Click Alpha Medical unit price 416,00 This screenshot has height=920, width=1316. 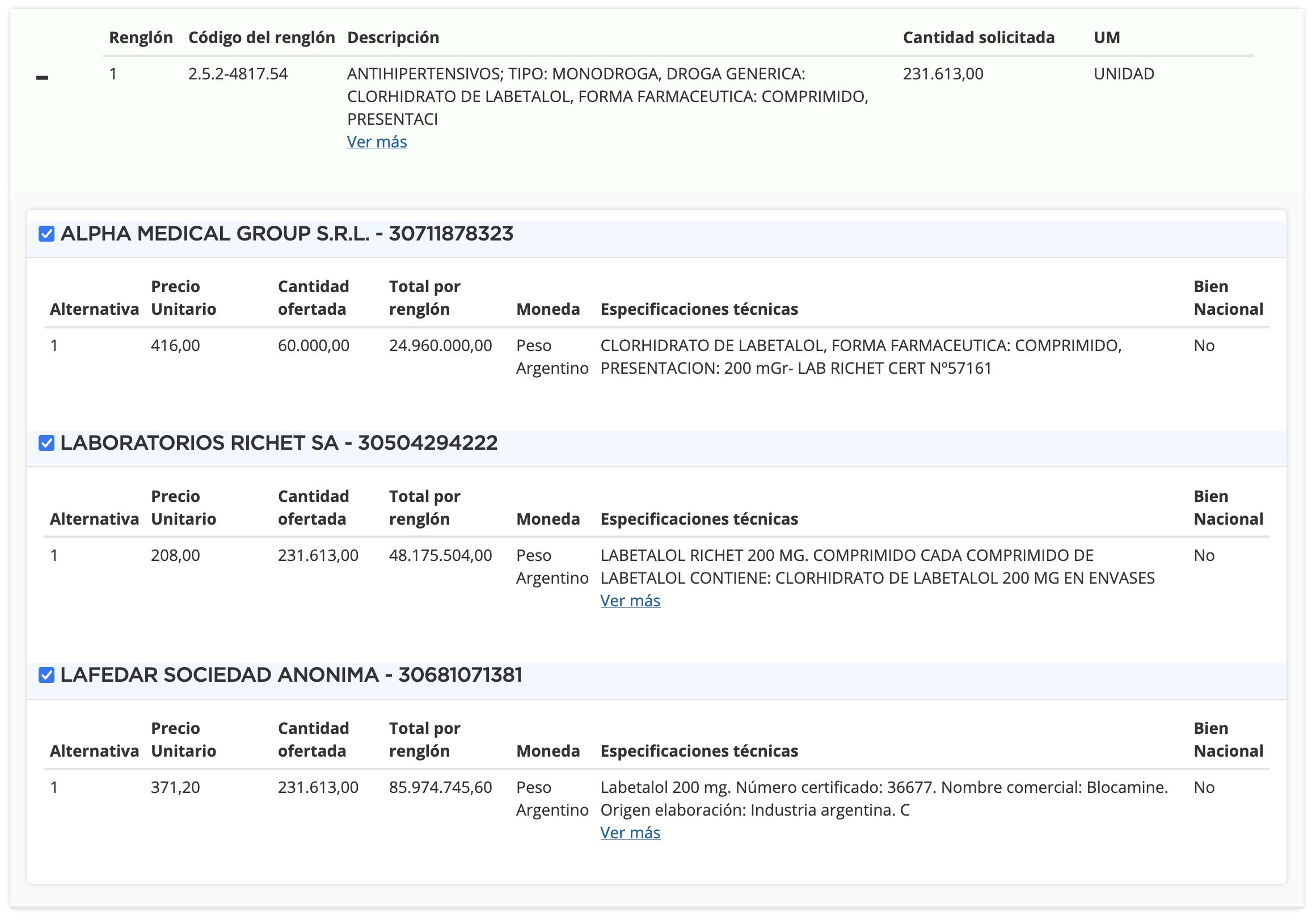pyautogui.click(x=175, y=345)
